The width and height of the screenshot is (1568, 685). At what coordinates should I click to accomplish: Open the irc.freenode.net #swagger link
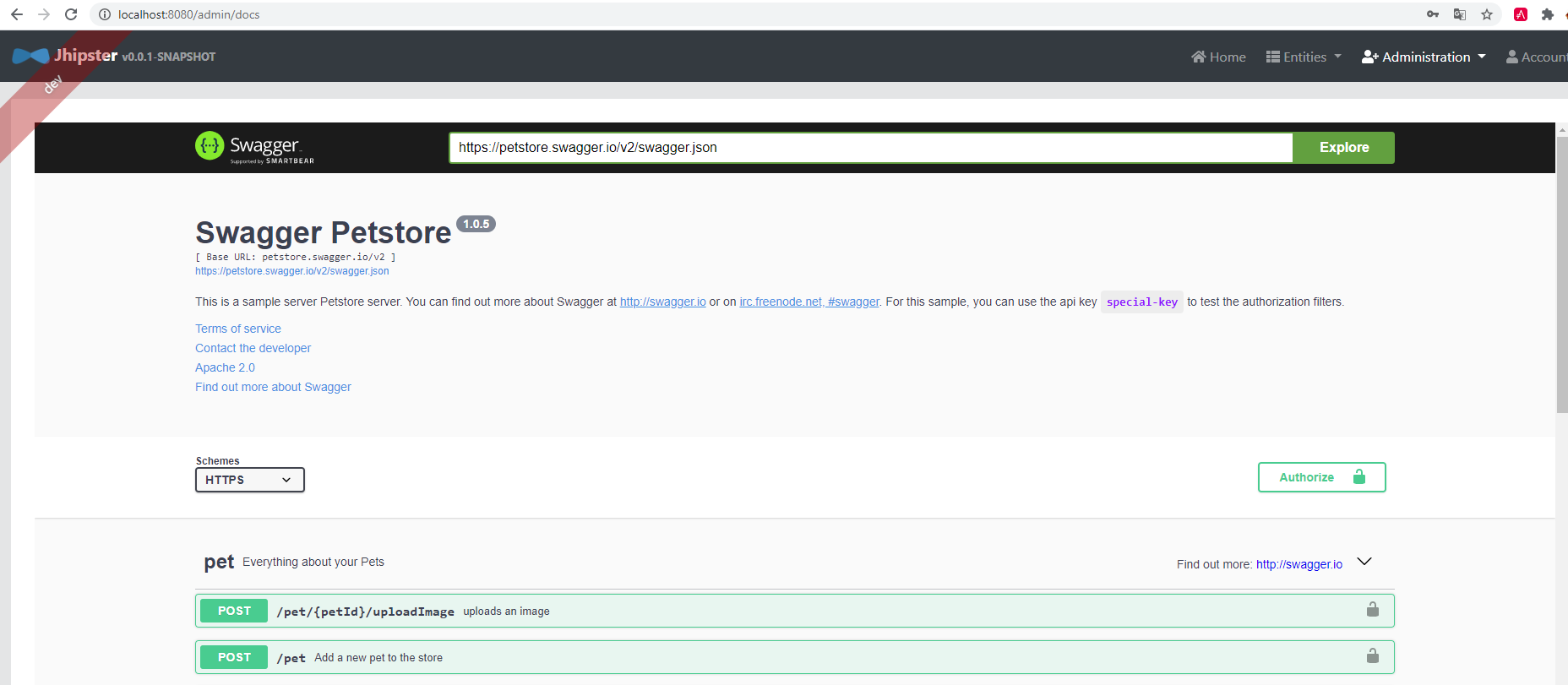(x=809, y=302)
